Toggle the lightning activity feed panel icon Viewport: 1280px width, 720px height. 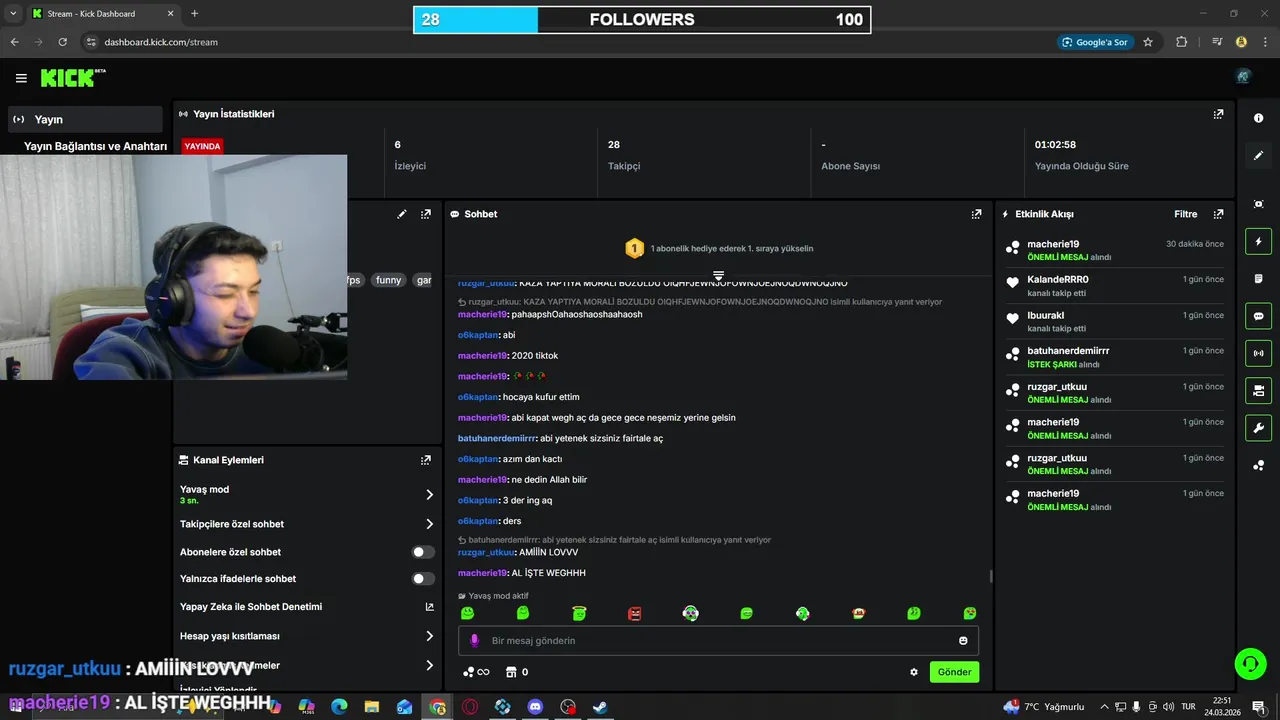tap(1258, 241)
